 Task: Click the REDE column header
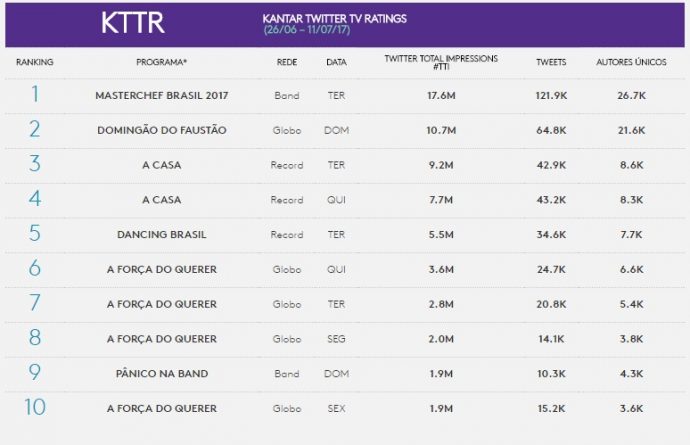coord(286,63)
